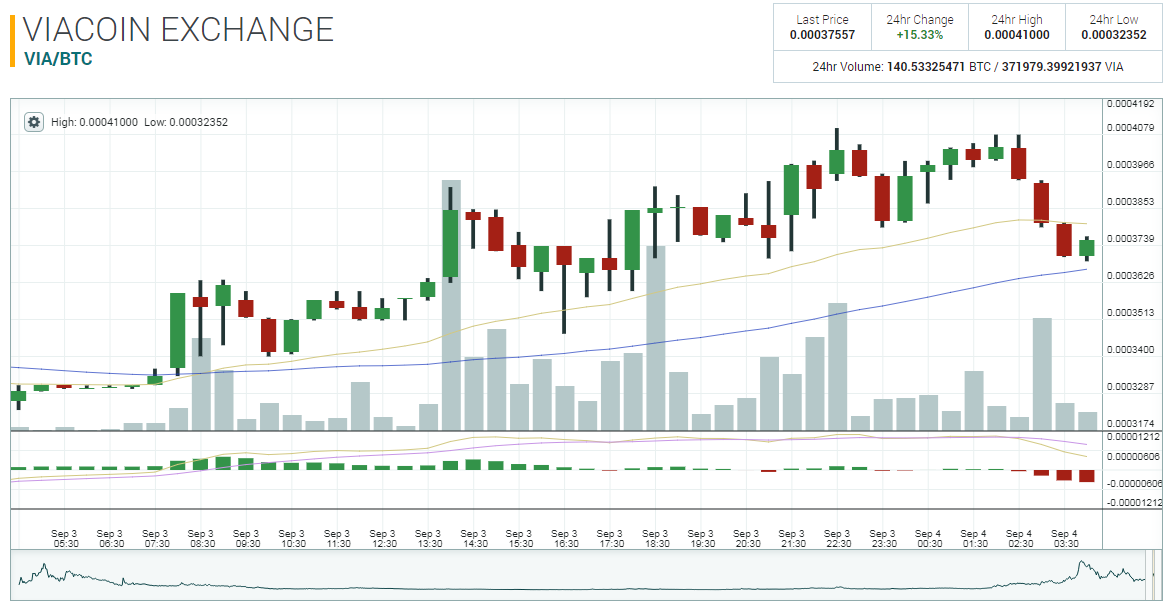The image size is (1171, 608).
Task: Click time label Sep 3 09:30
Action: tap(247, 539)
